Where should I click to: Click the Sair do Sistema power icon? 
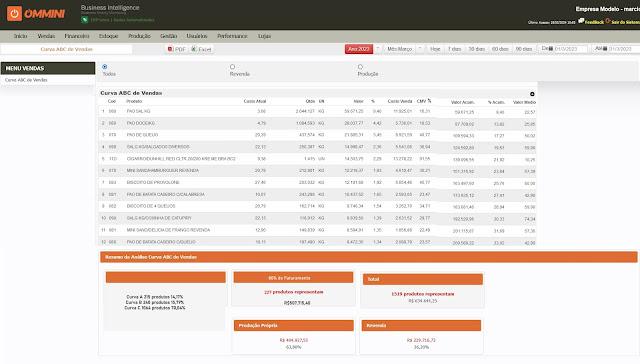click(608, 21)
